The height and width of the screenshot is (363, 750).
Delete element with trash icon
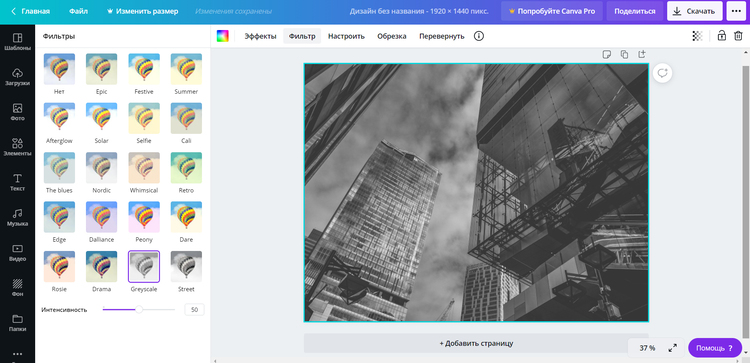pos(738,36)
